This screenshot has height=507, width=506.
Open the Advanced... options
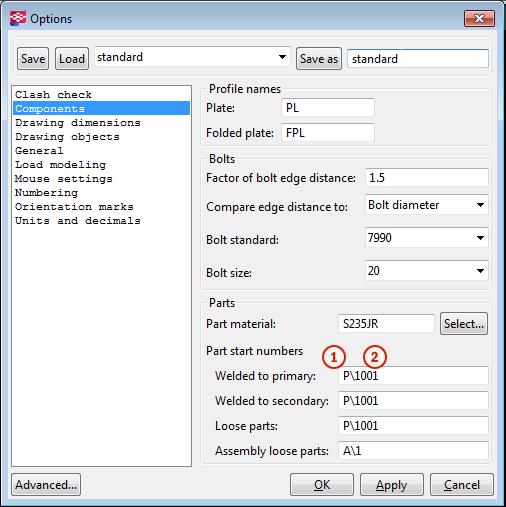(x=46, y=485)
